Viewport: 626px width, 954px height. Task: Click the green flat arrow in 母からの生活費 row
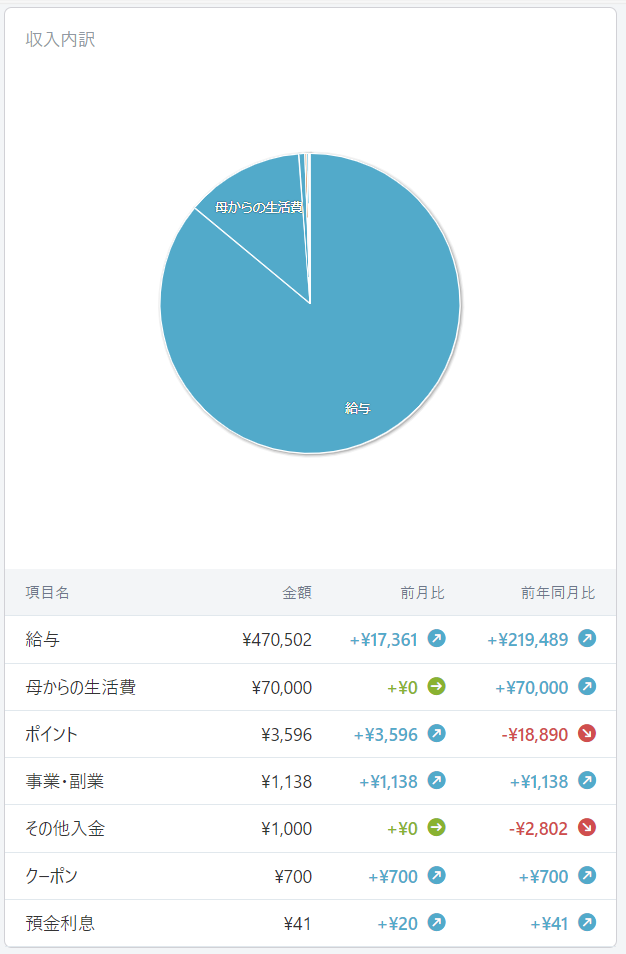coord(436,686)
